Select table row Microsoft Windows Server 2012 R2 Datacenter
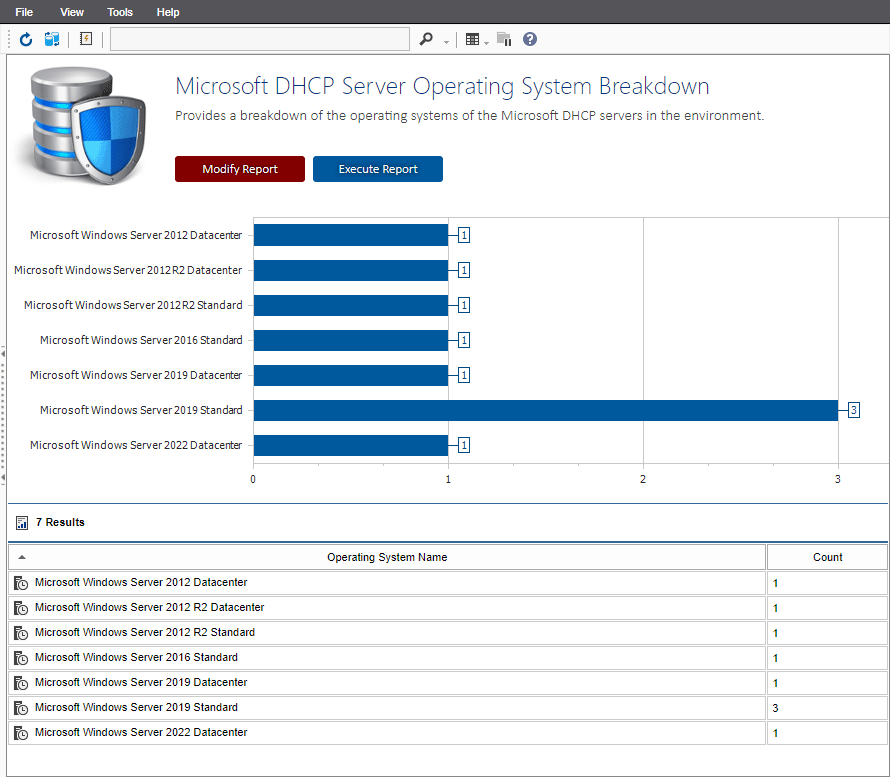The height and width of the screenshot is (777, 890). 448,608
